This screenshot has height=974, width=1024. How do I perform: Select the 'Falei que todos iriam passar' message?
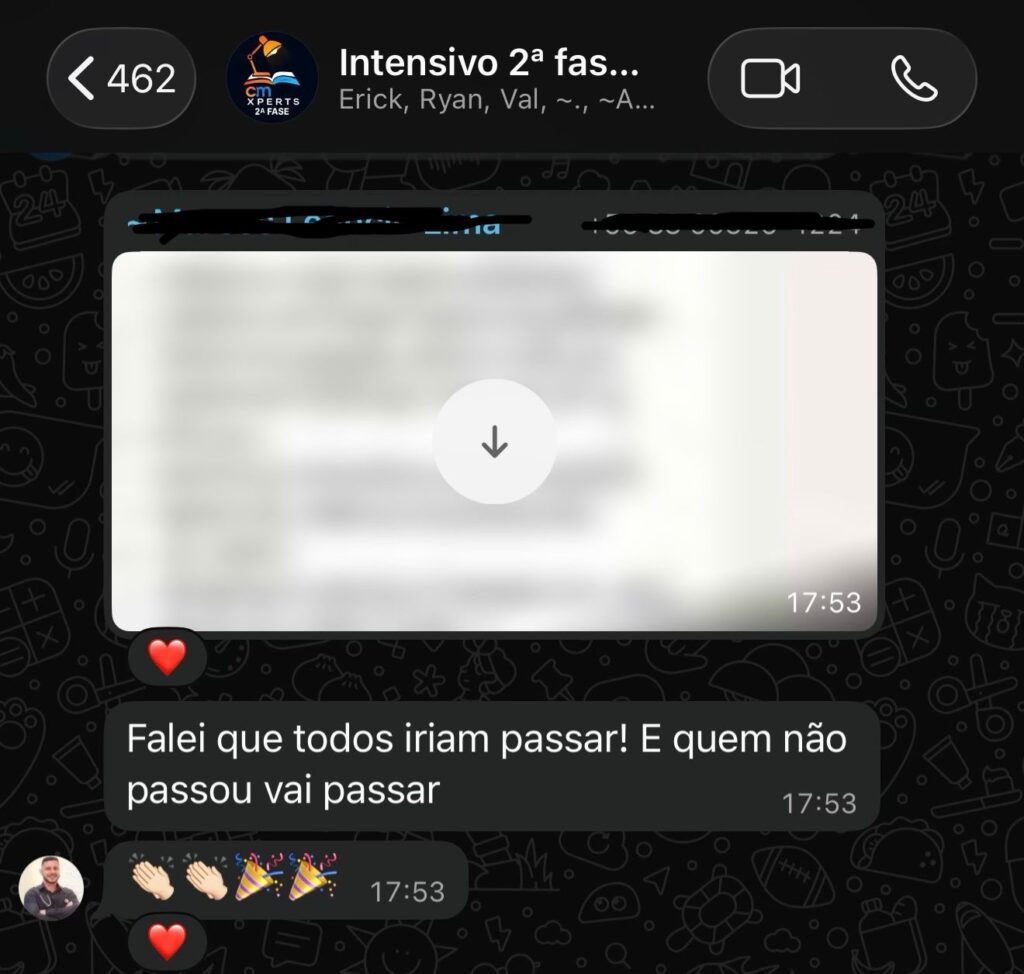click(x=492, y=766)
